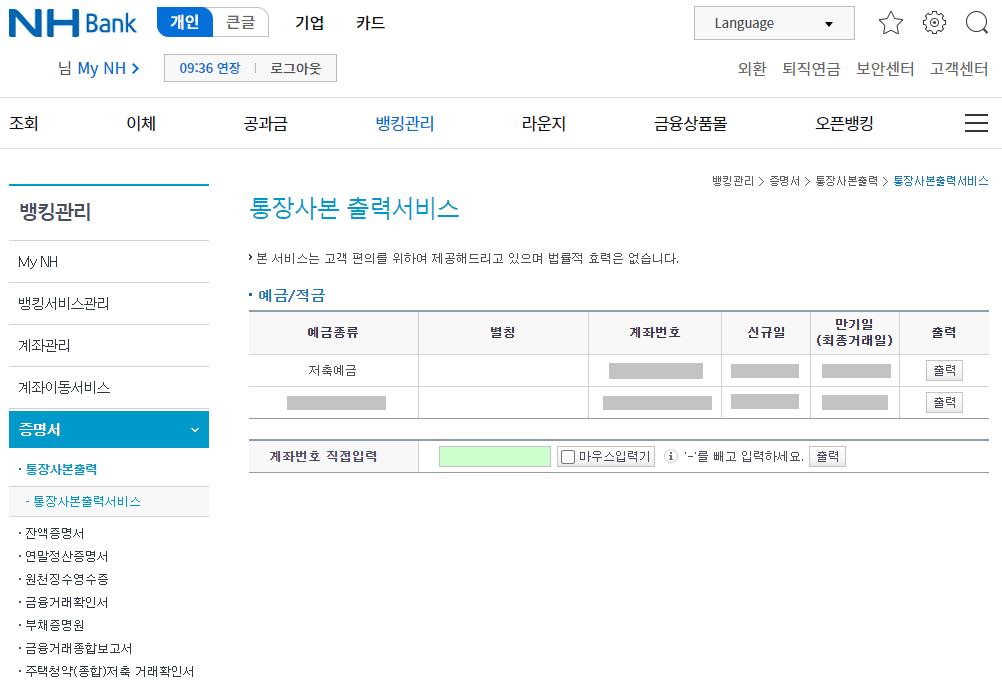Open My NH chevron link
The width and height of the screenshot is (1002, 681).
coord(108,68)
